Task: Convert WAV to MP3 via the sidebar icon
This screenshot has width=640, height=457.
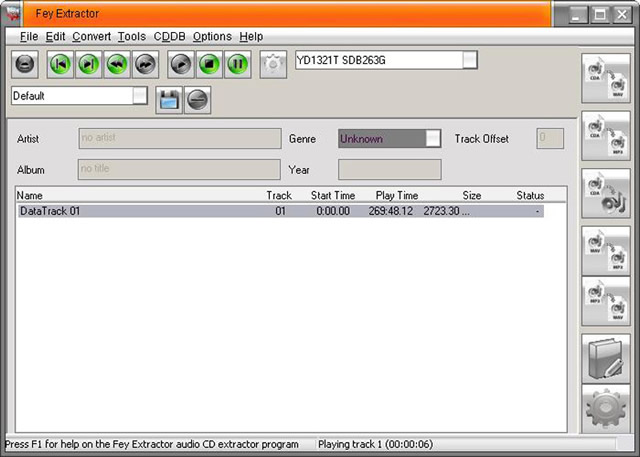Action: pyautogui.click(x=606, y=251)
